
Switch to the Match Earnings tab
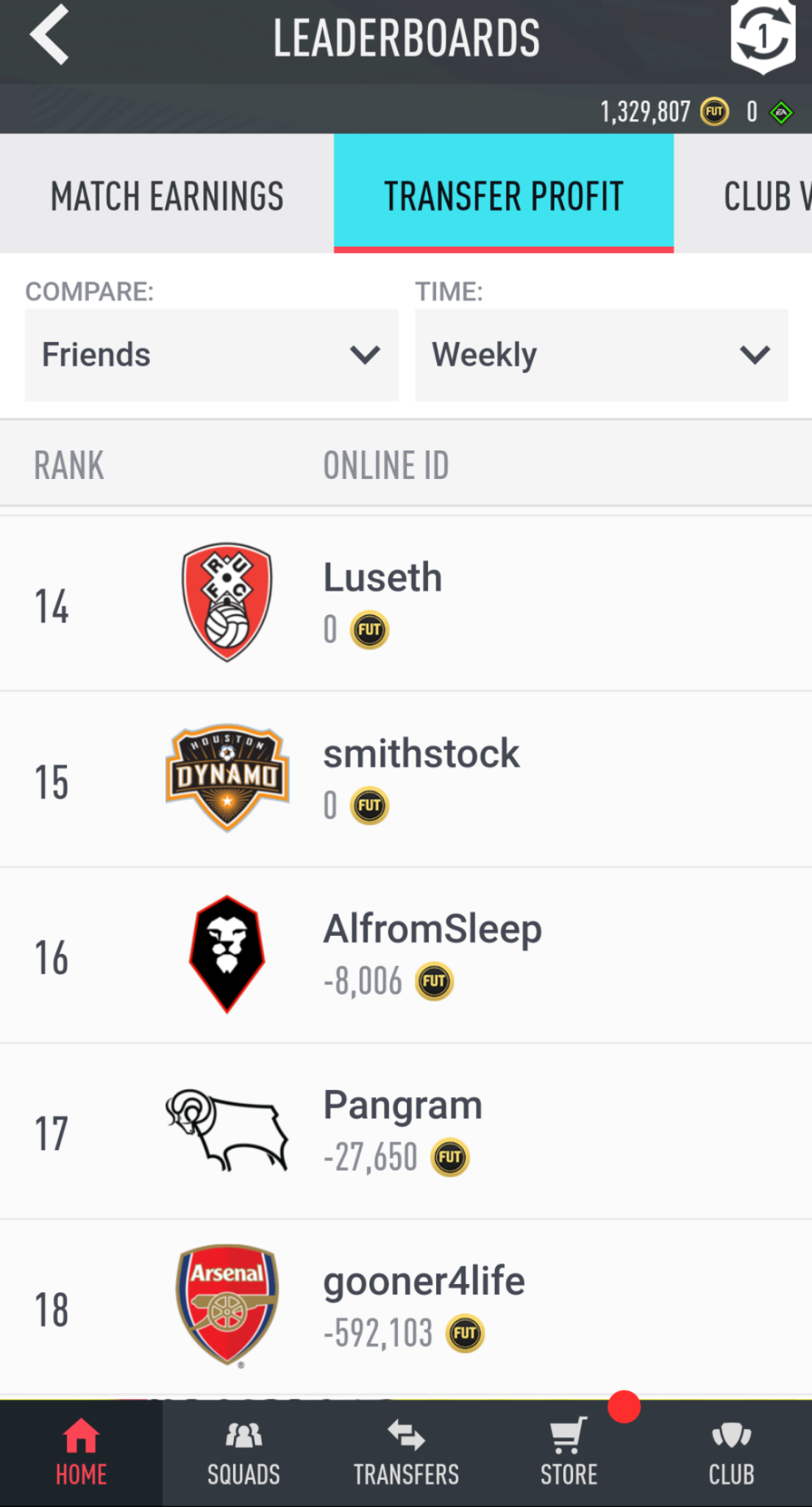click(x=167, y=196)
